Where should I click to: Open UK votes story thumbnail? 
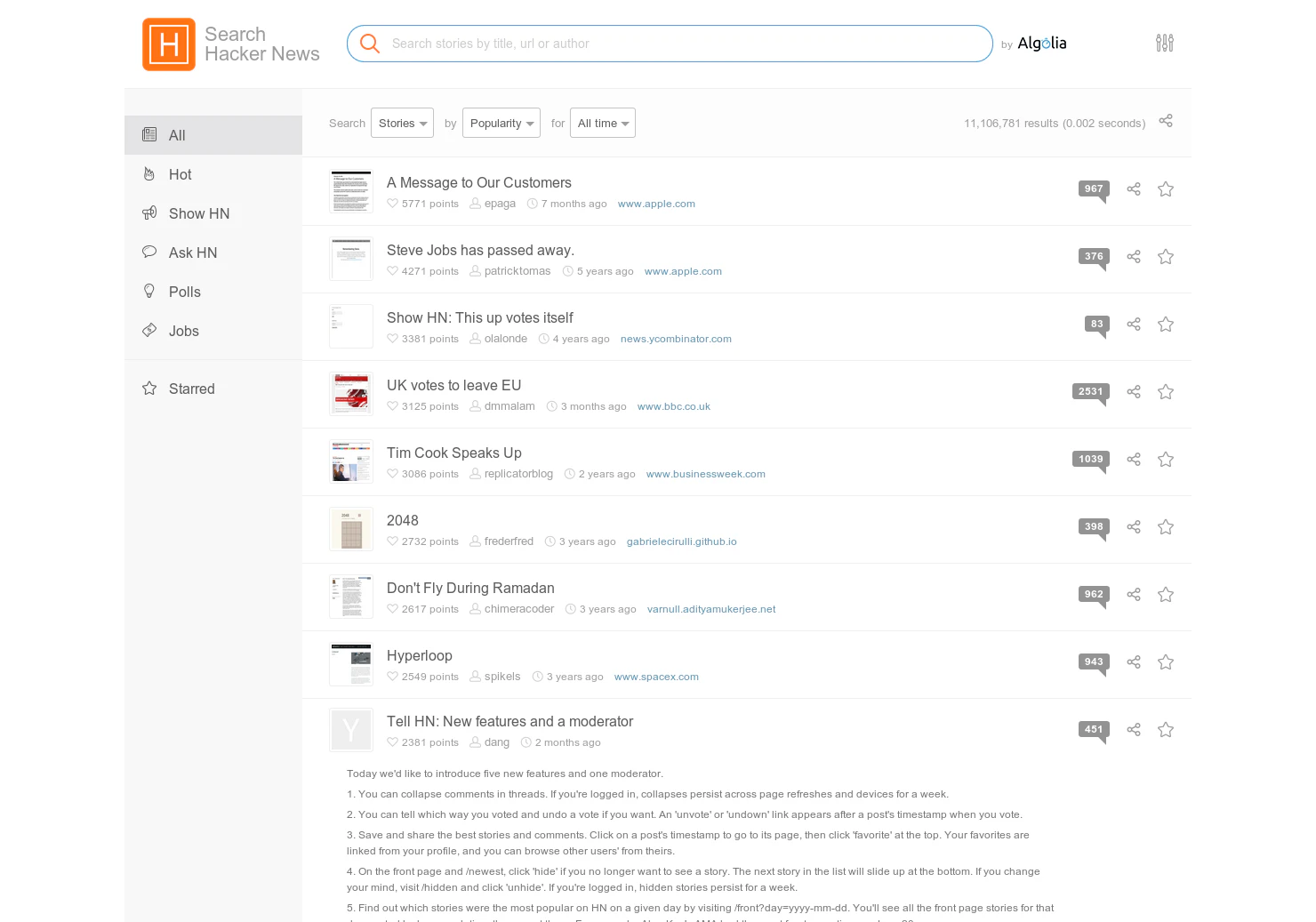(x=351, y=394)
